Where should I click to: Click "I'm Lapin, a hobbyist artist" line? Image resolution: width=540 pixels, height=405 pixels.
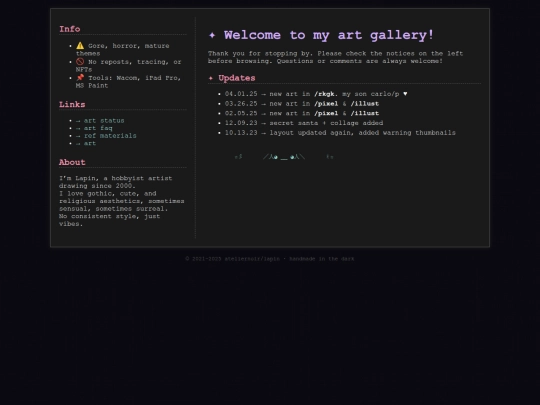[x=116, y=178]
